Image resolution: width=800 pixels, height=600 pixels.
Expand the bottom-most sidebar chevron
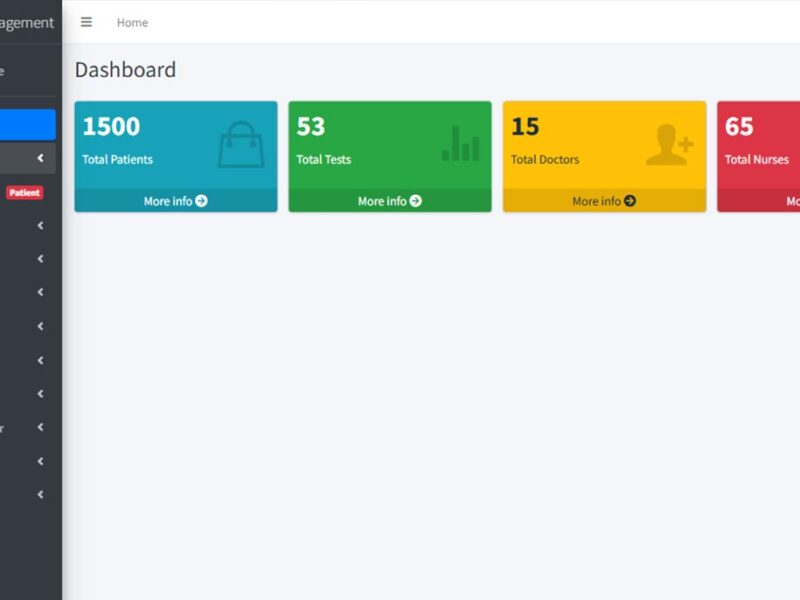click(x=40, y=494)
